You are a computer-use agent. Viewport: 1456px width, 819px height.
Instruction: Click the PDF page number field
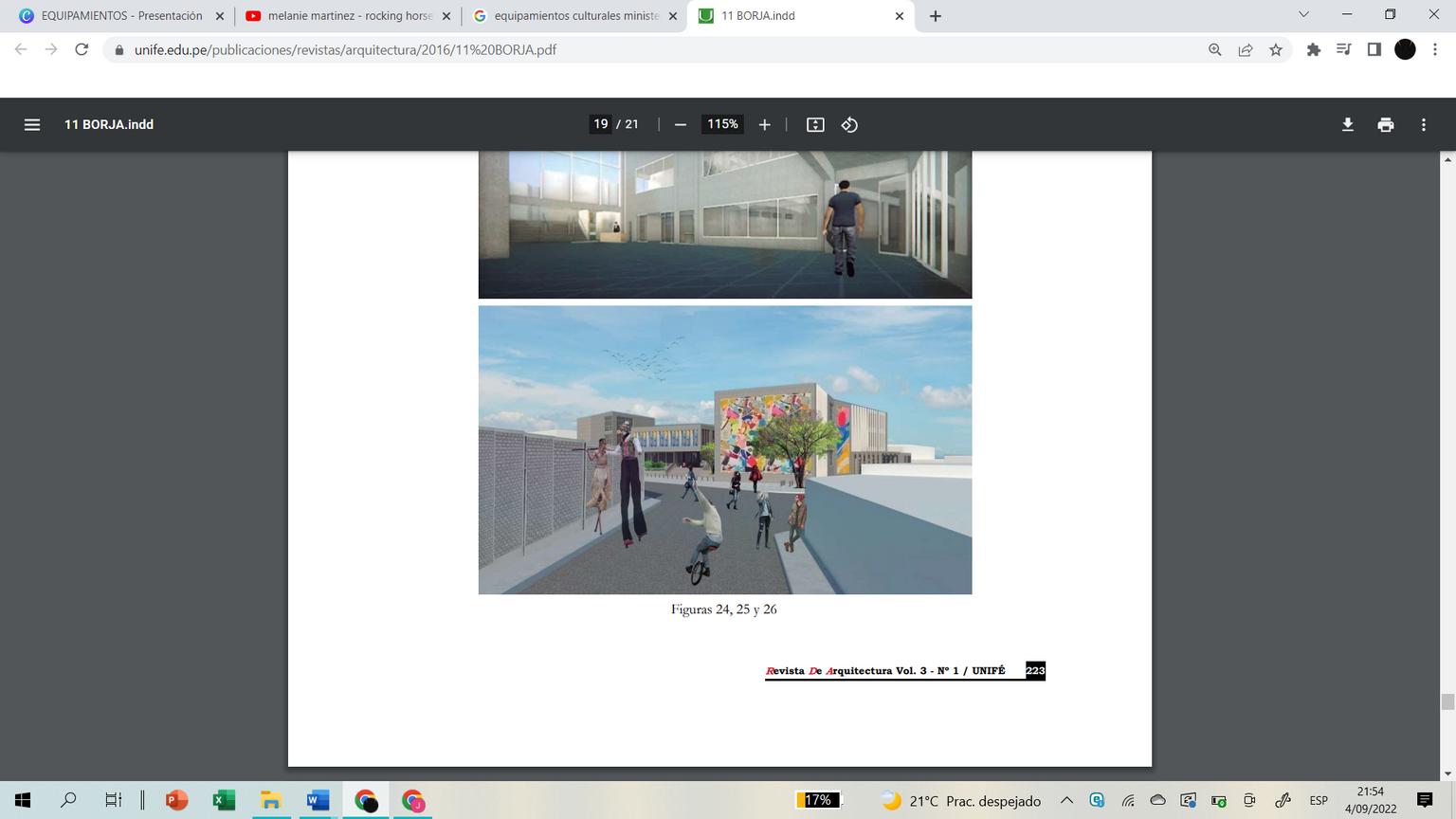point(600,124)
